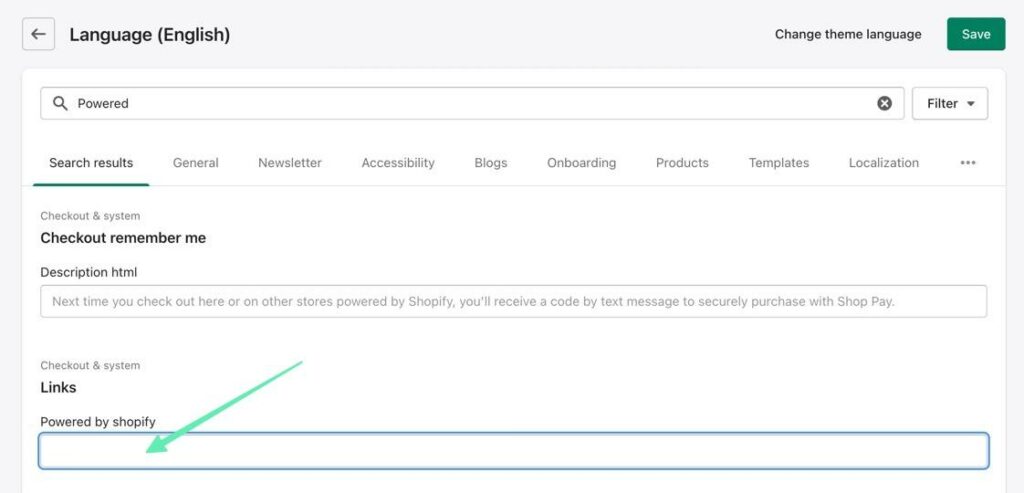The width and height of the screenshot is (1024, 493).
Task: Select the Newsletter tab
Action: tap(290, 163)
